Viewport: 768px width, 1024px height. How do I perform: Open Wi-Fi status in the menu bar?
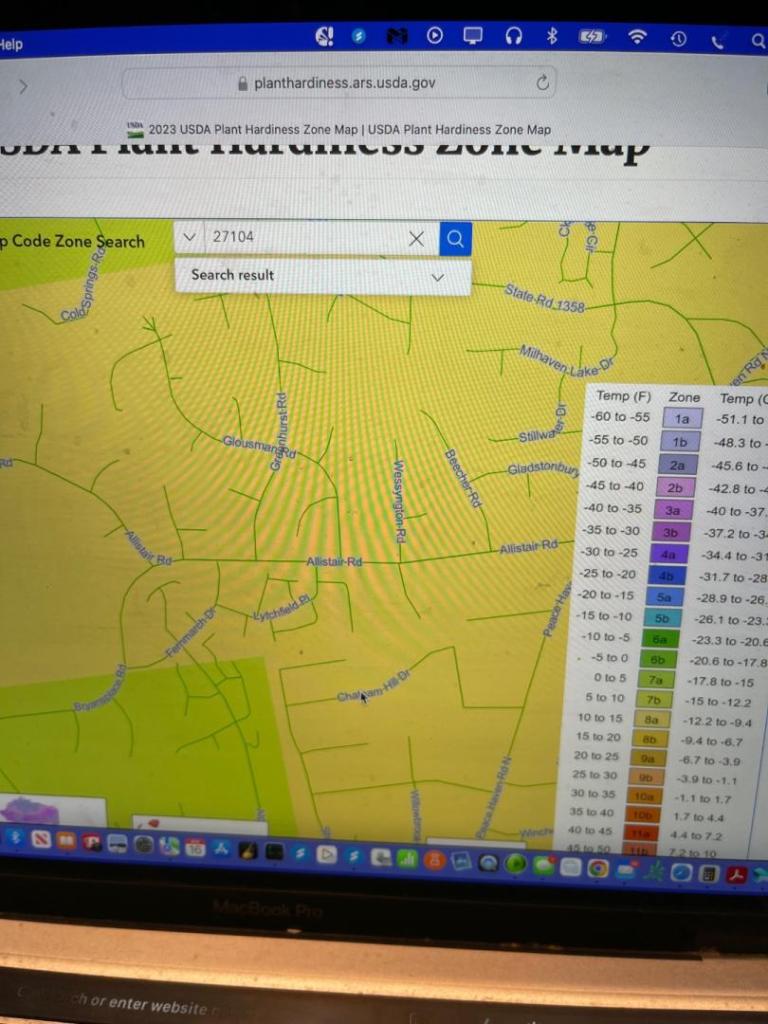coord(636,38)
